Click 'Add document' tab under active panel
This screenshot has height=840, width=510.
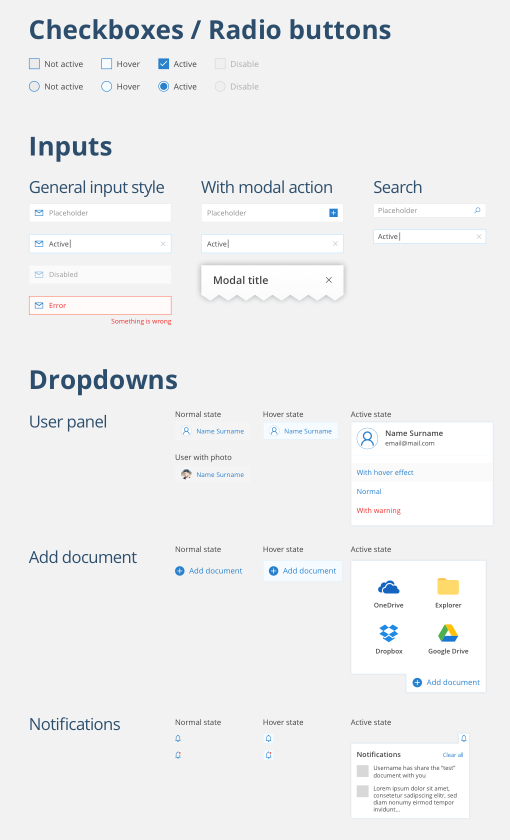446,682
